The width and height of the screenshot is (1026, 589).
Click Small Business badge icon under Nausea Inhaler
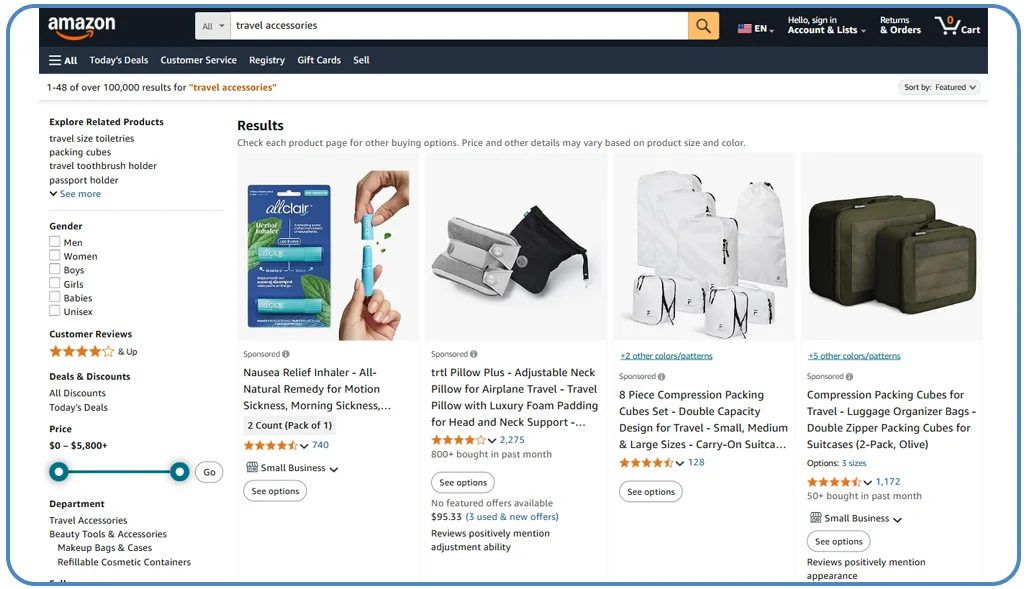tap(252, 467)
